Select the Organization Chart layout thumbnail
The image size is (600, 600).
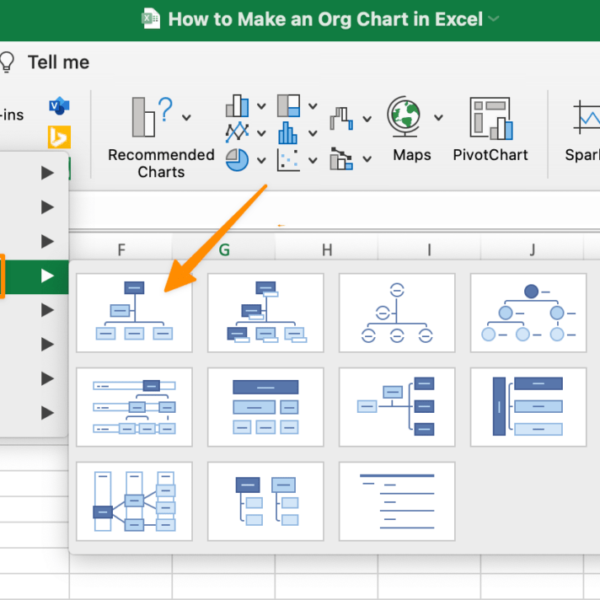[x=134, y=312]
